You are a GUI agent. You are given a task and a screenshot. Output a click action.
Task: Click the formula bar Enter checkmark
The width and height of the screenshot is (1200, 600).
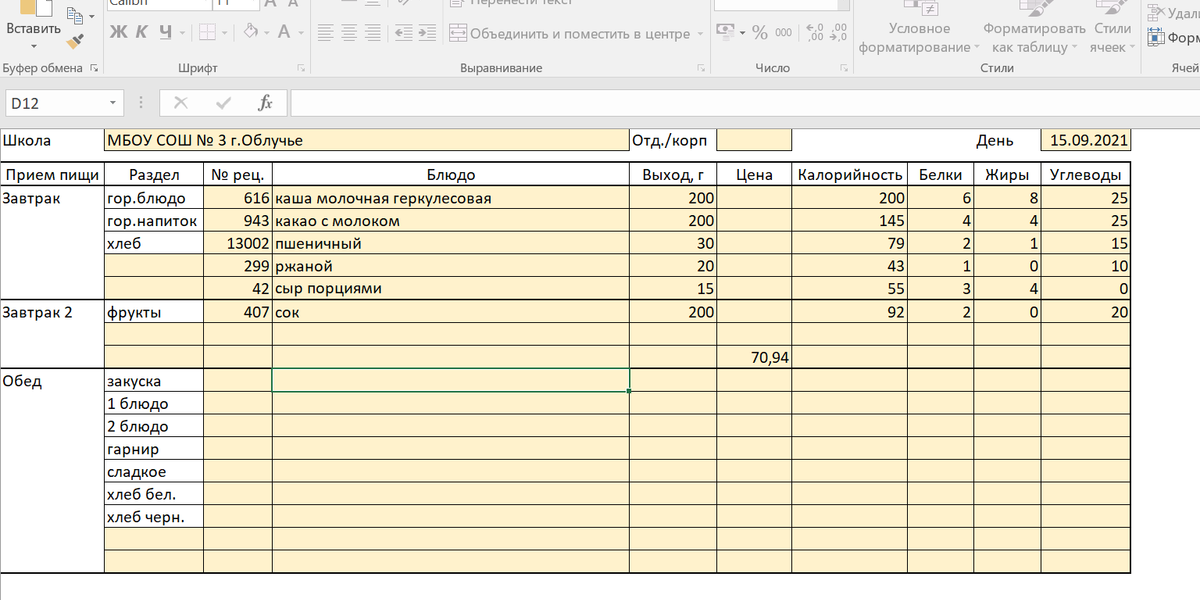[223, 103]
